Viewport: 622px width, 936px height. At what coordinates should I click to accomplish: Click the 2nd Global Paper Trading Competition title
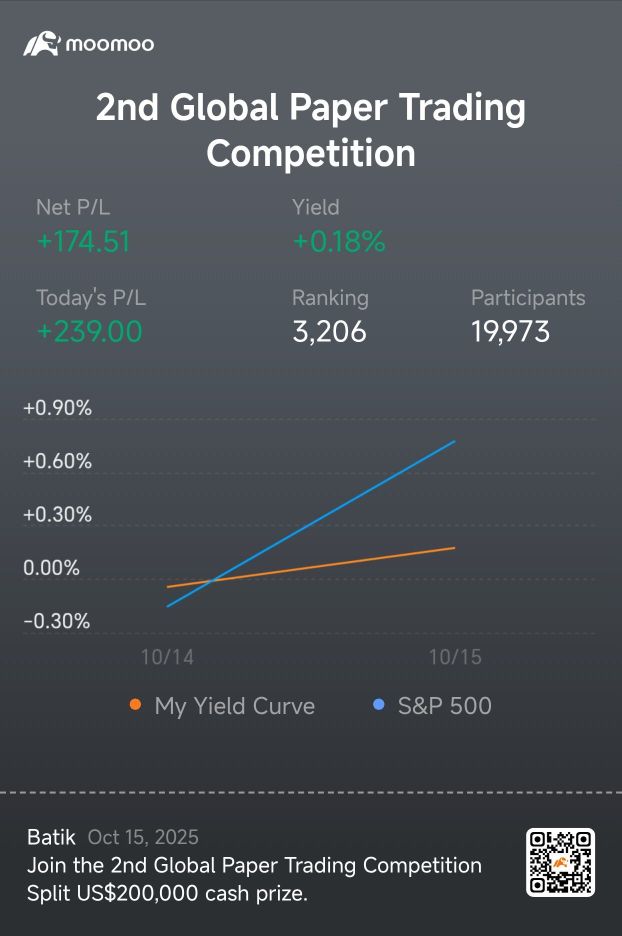point(311,130)
